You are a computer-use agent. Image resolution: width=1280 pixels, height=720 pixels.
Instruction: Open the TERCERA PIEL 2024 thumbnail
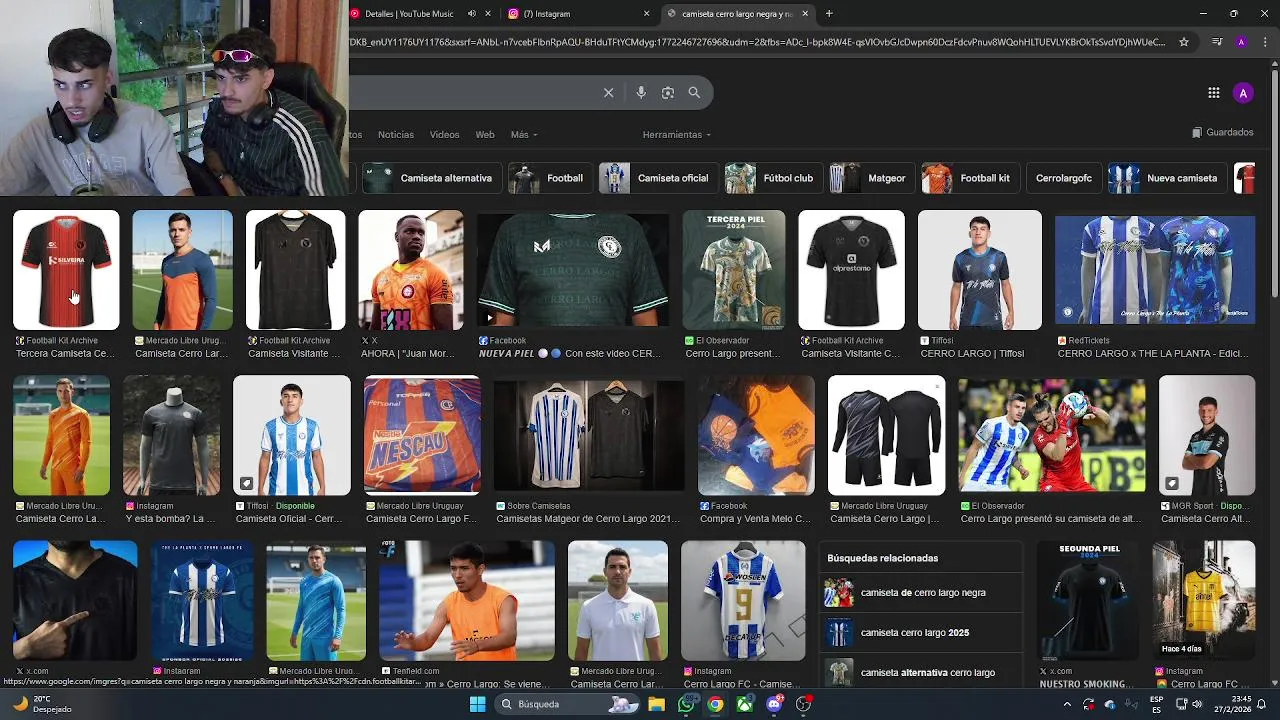pos(734,270)
